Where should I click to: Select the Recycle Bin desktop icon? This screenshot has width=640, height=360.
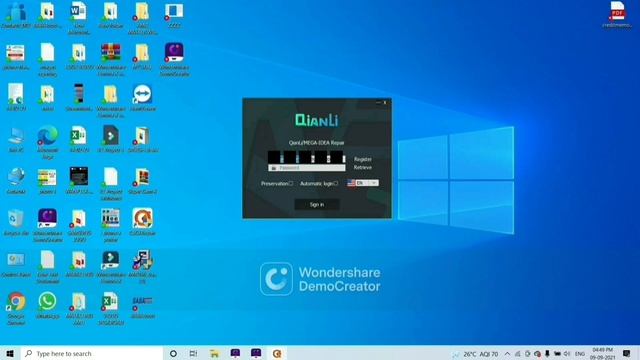16,222
